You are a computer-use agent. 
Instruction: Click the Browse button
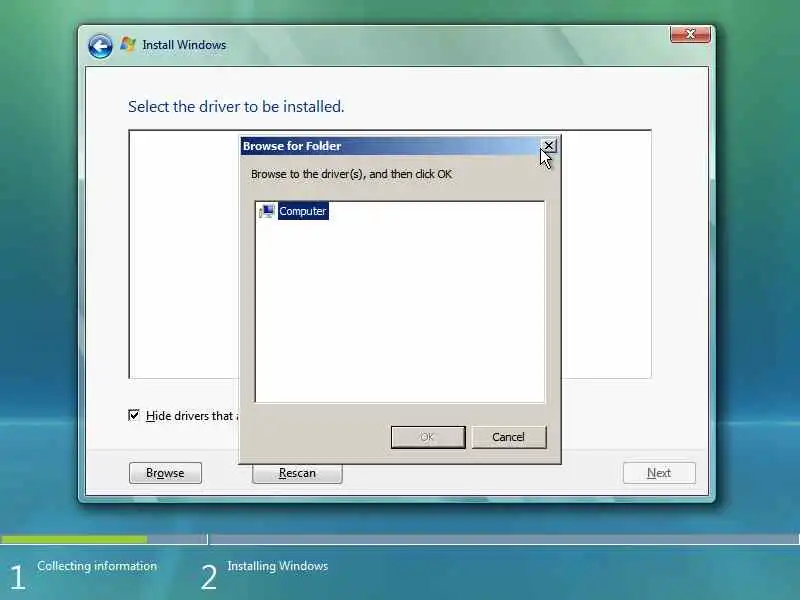[x=165, y=473]
